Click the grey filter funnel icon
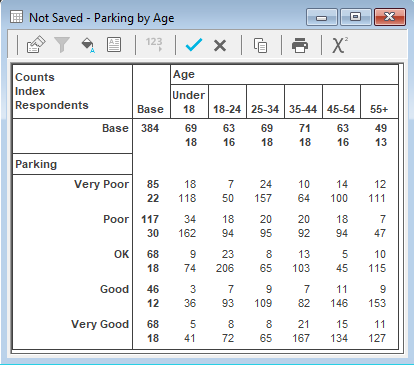 click(62, 45)
